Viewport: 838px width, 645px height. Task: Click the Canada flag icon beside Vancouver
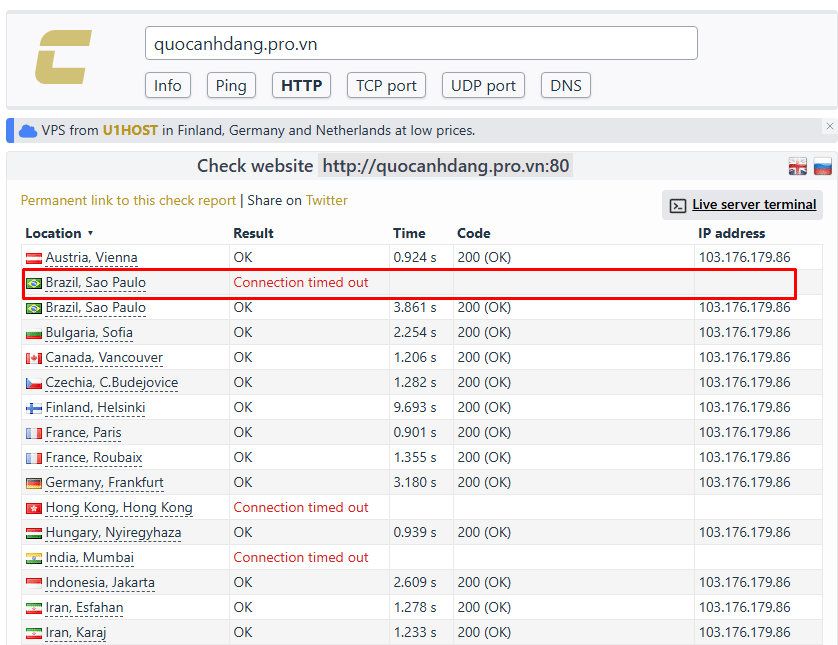click(34, 358)
